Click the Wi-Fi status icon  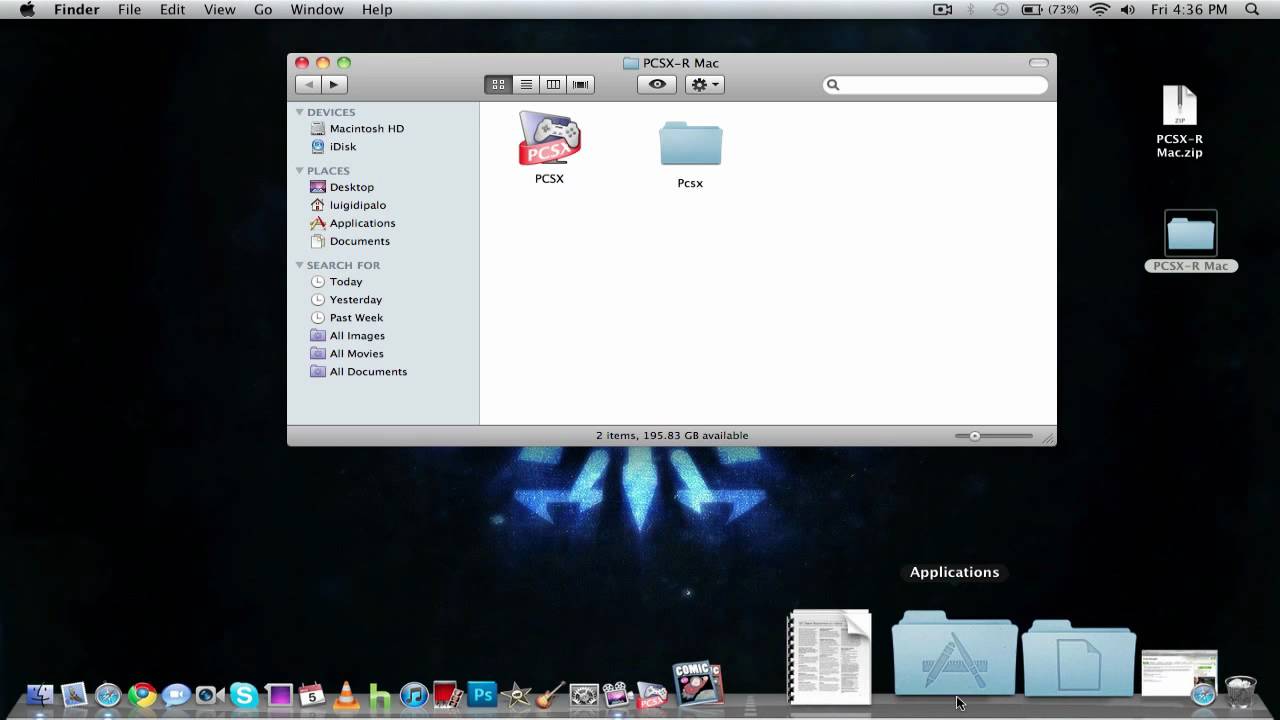[1100, 10]
